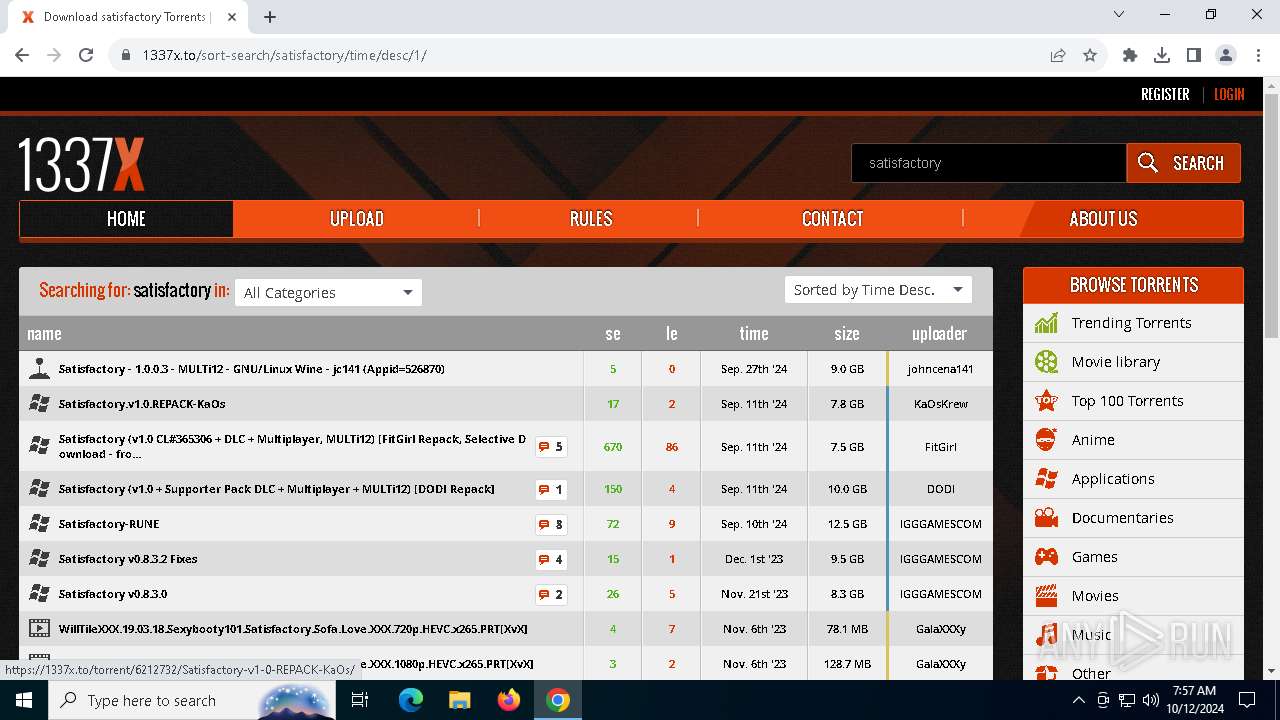
Task: Open the Music category icon
Action: click(1046, 635)
